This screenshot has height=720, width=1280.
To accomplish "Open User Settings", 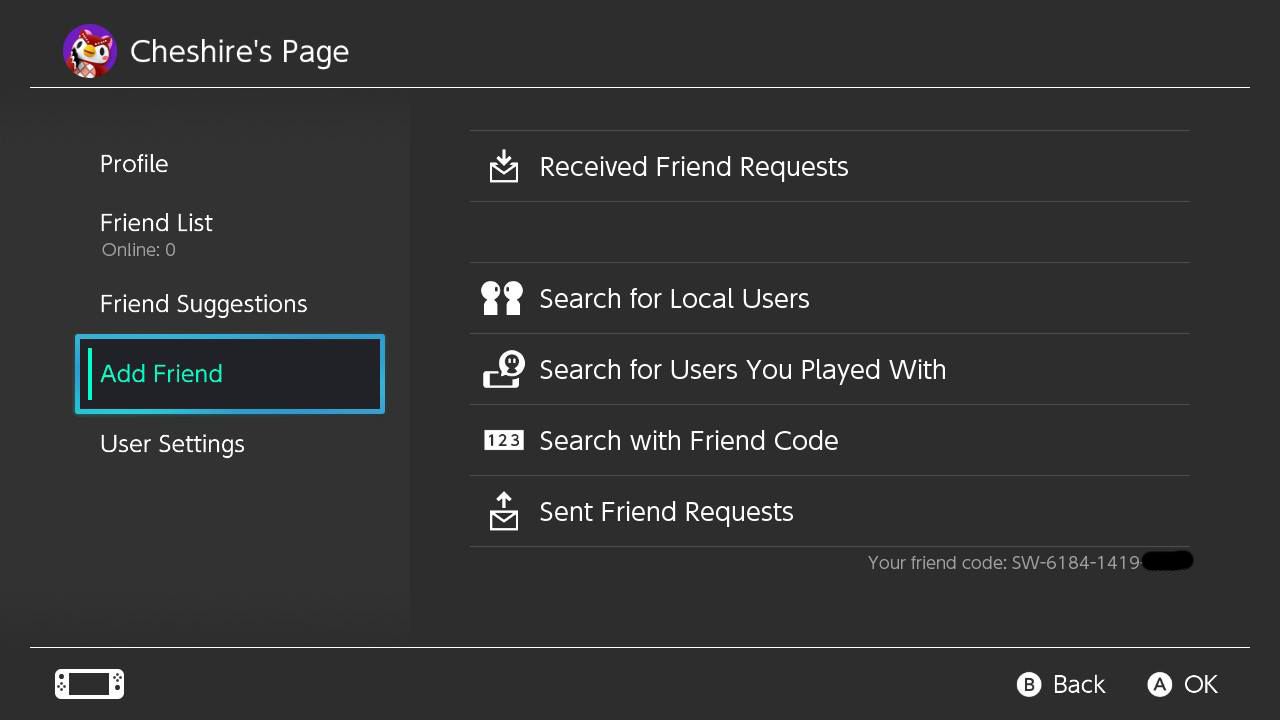I will pyautogui.click(x=172, y=444).
